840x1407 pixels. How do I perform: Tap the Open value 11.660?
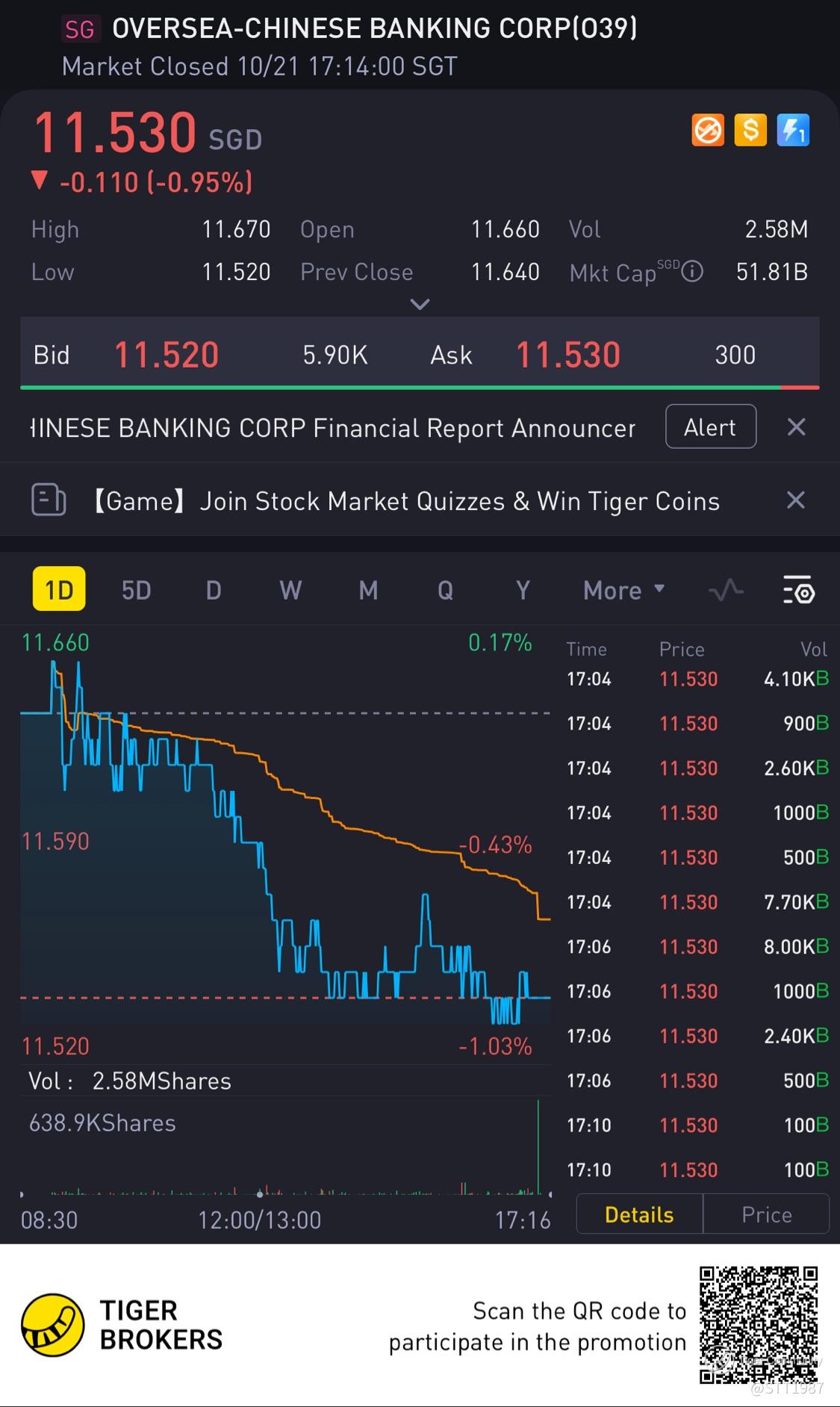[x=505, y=229]
